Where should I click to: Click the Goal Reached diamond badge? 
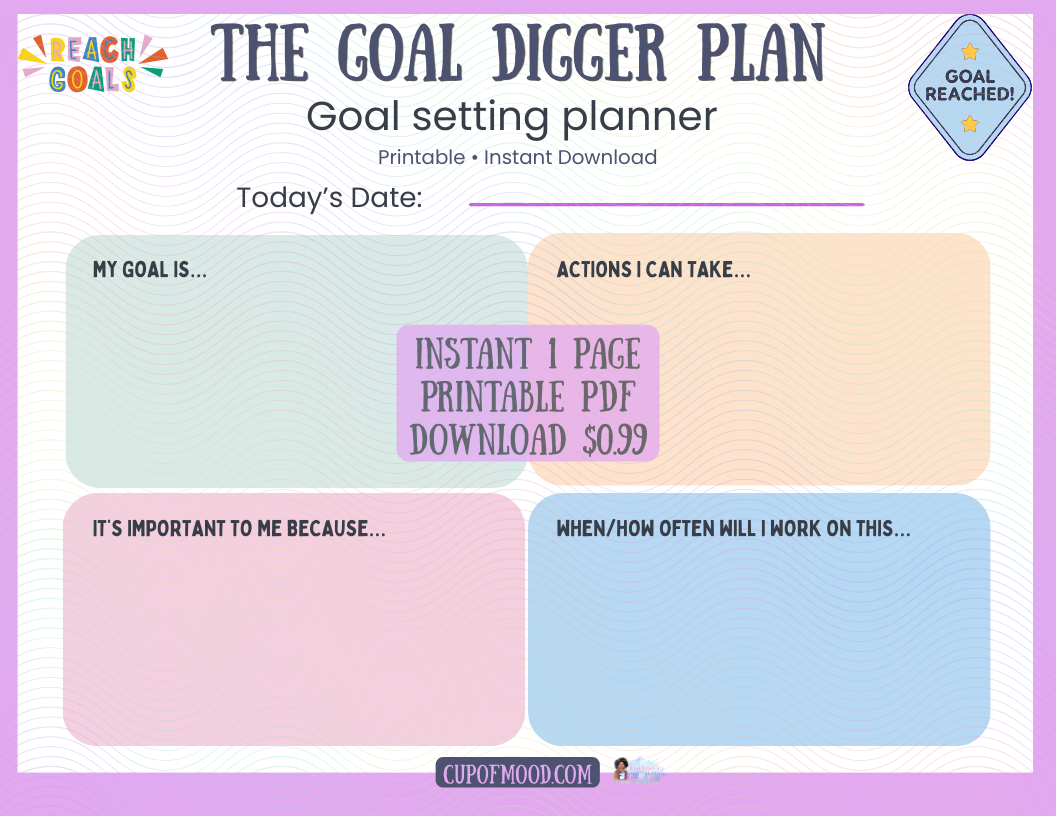coord(969,87)
